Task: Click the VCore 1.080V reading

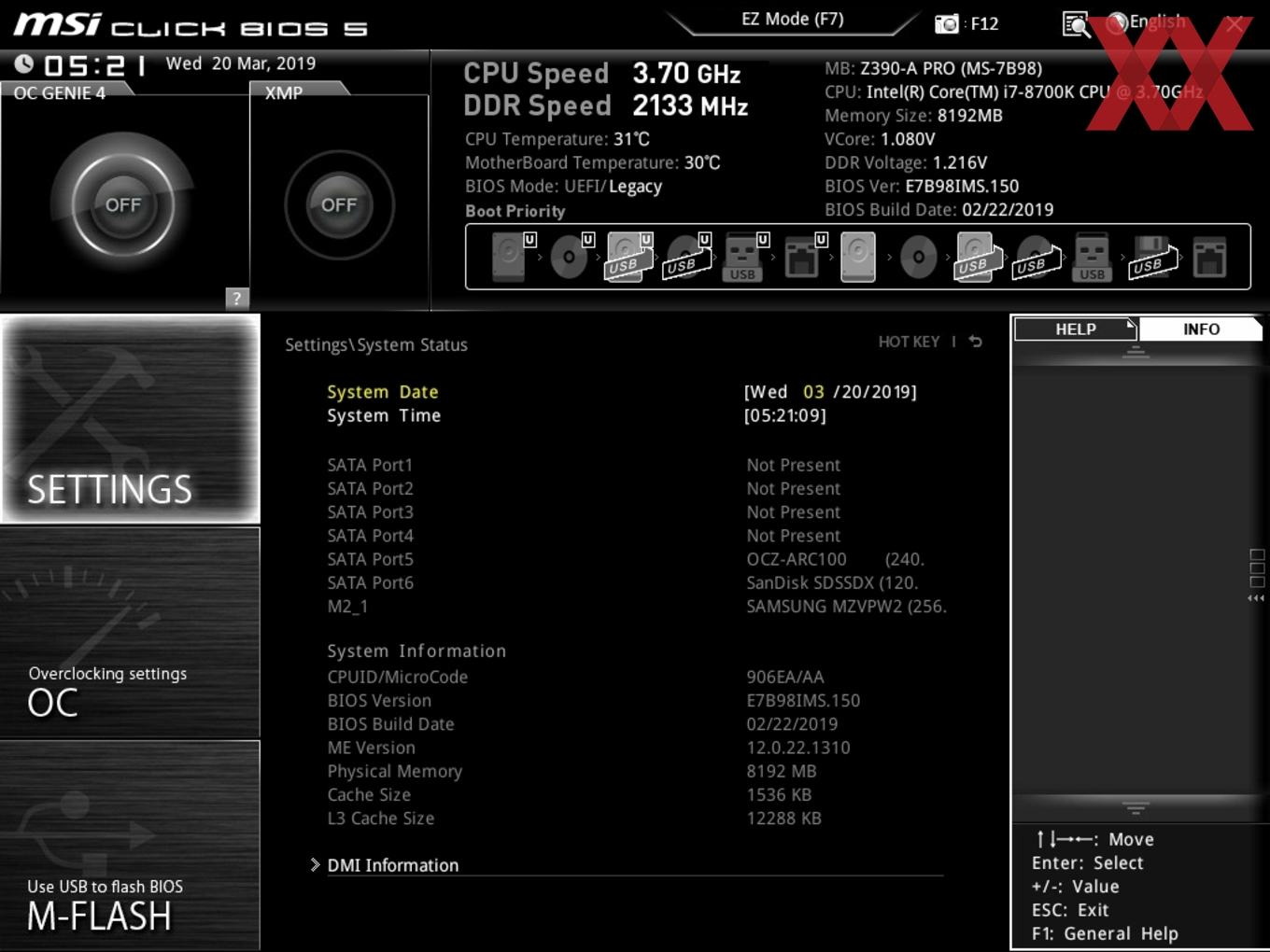Action: point(880,139)
